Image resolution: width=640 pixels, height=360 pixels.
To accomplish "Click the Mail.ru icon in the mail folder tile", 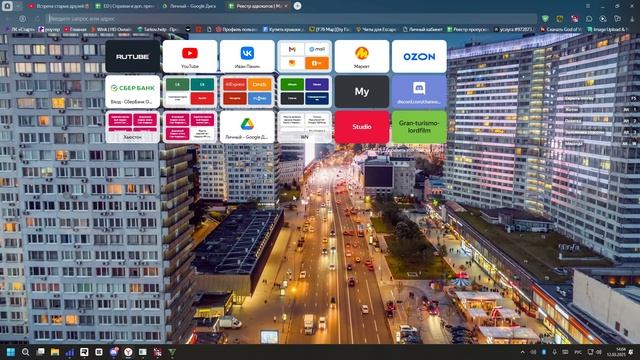I will click(x=317, y=49).
